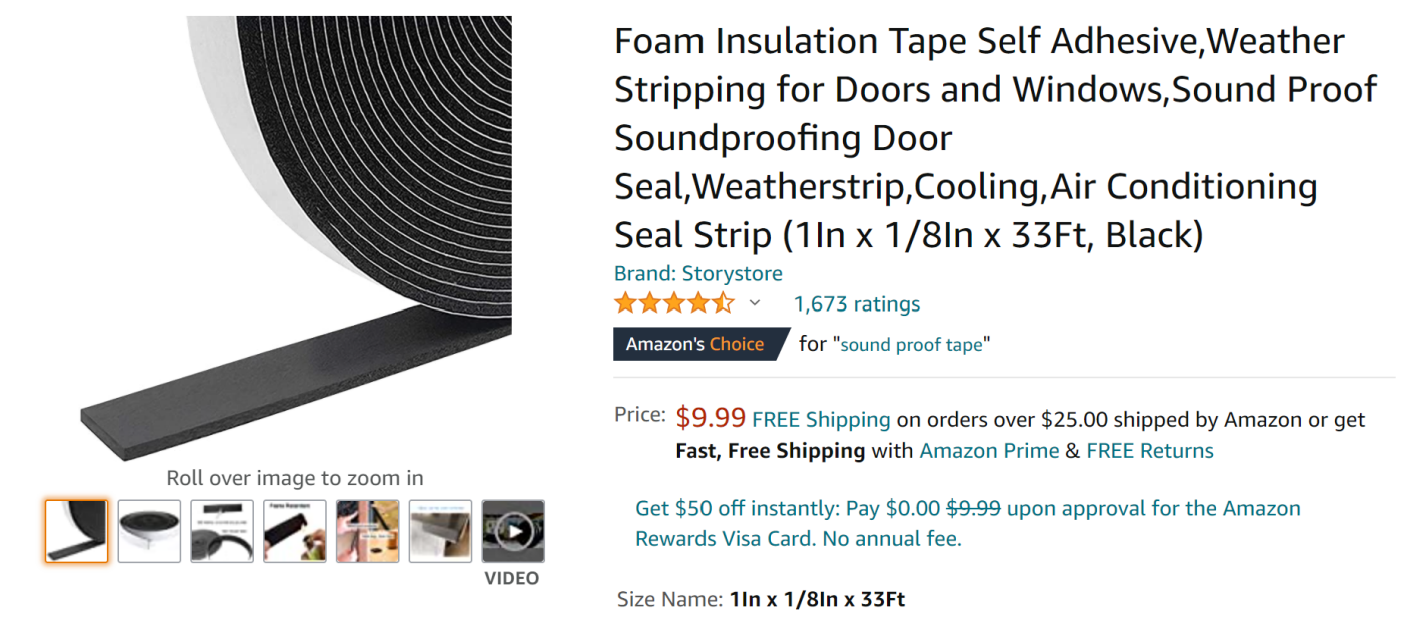1404x620 pixels.
Task: Click the FREE Returns link
Action: [1150, 451]
